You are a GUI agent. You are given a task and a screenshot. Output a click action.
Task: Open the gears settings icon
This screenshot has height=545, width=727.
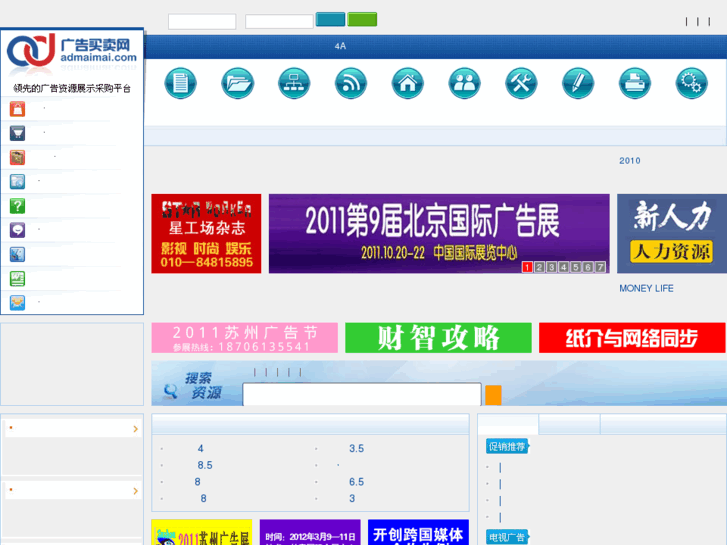pos(692,83)
